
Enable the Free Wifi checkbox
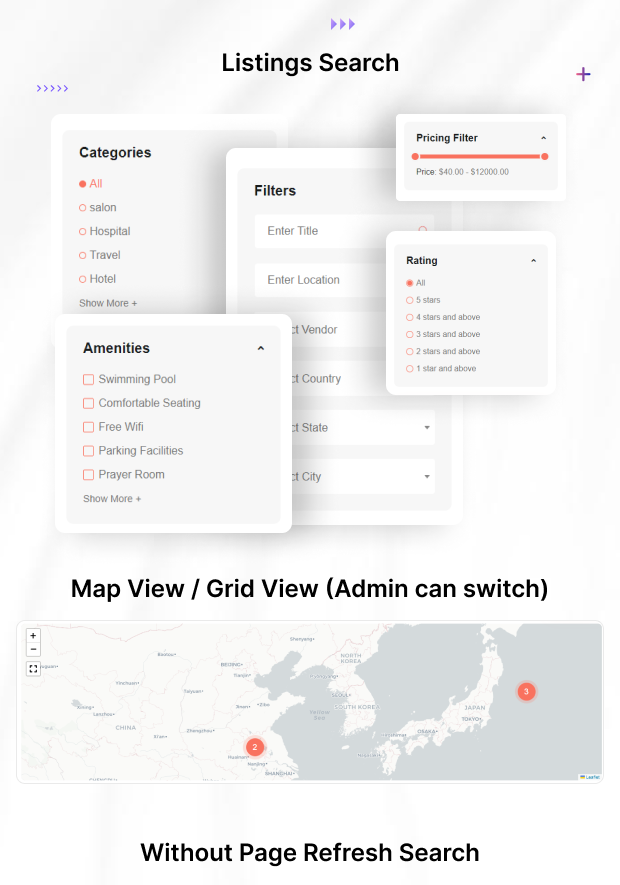(88, 427)
